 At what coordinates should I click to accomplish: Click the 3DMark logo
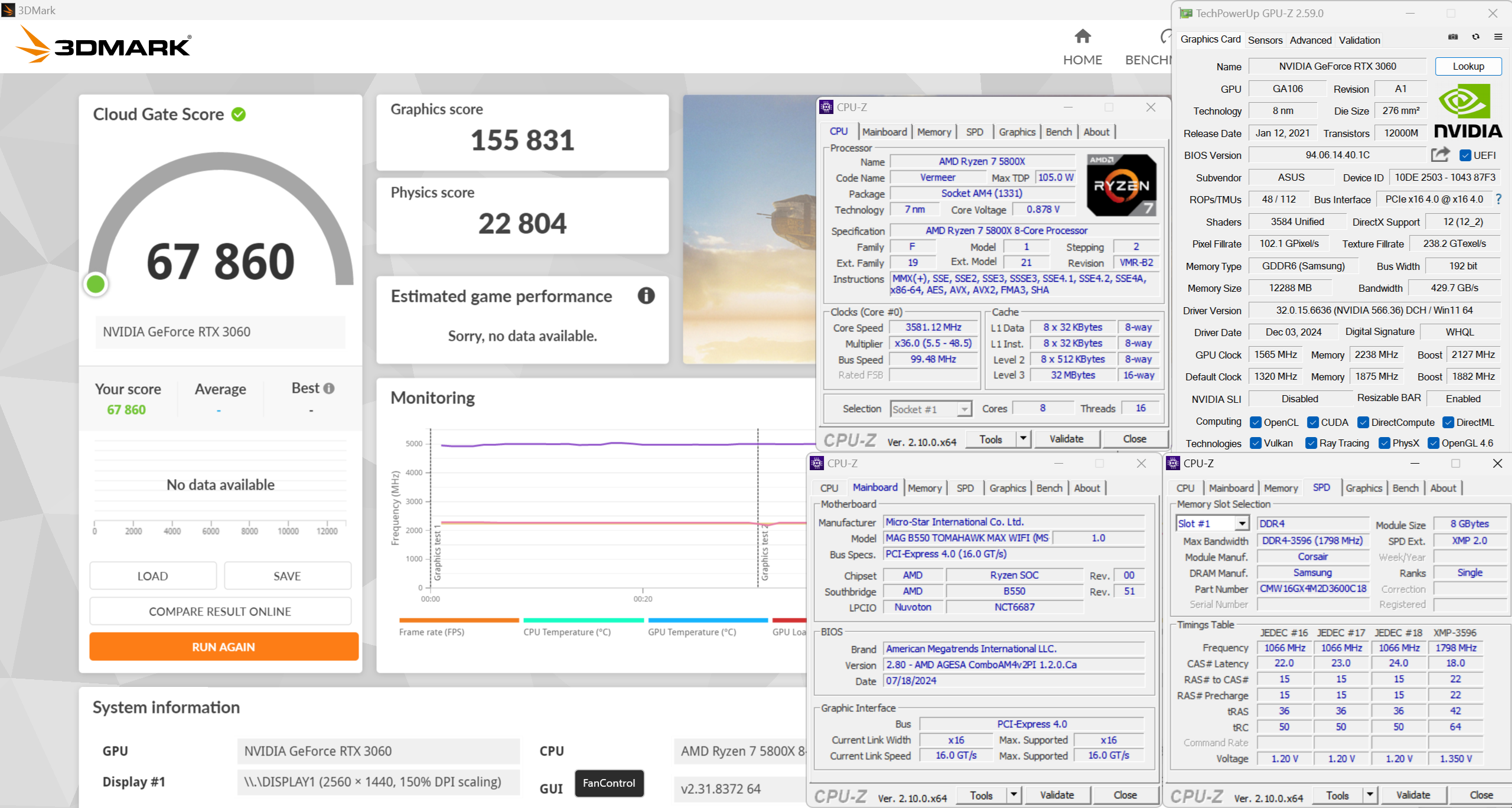pyautogui.click(x=103, y=45)
